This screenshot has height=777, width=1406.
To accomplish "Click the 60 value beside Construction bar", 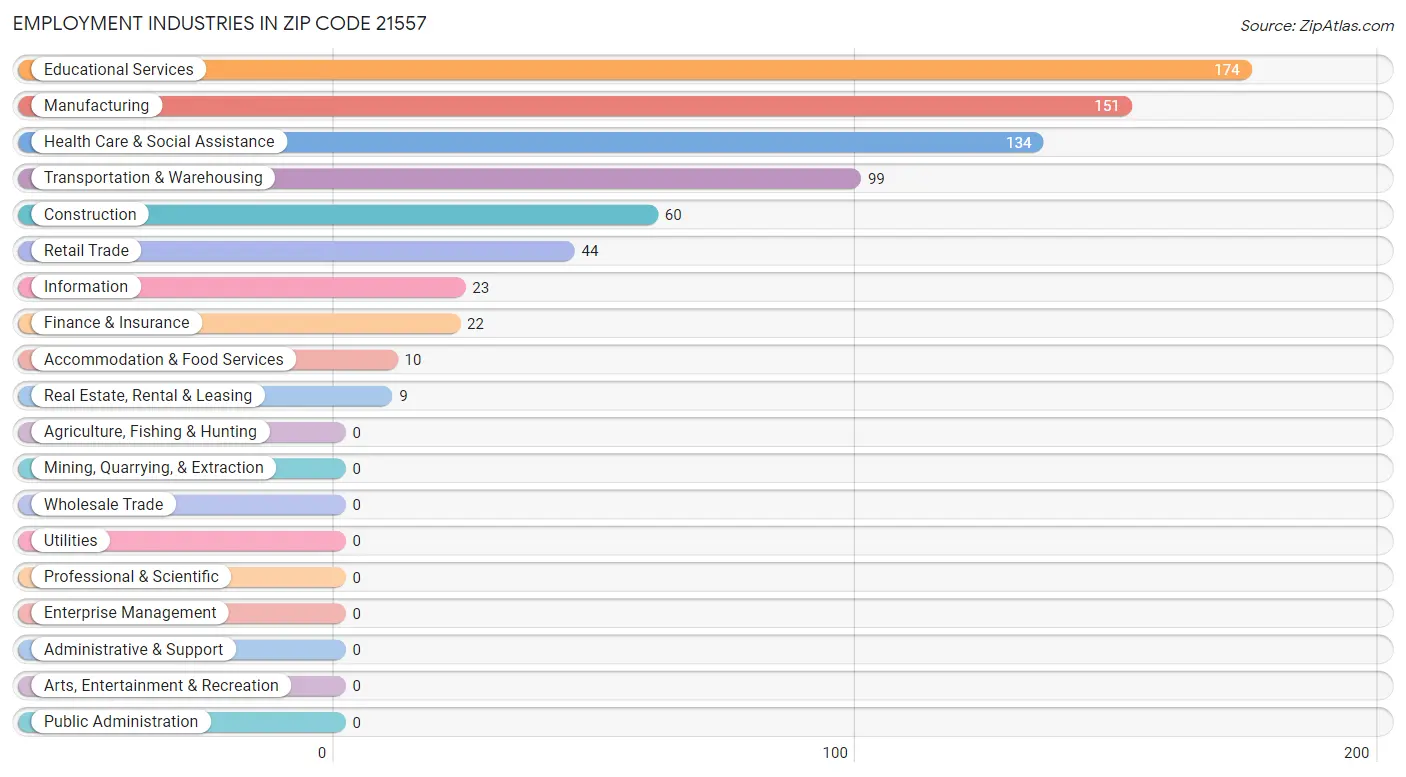I will point(673,215).
